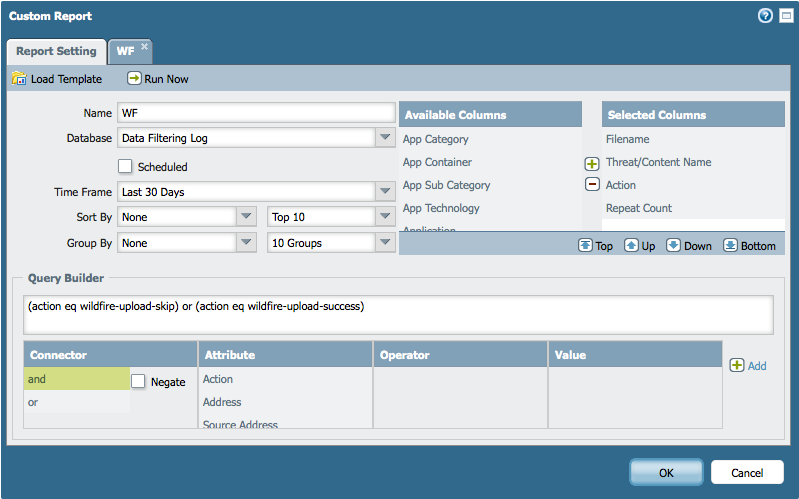Add column with green plus icon

592,164
